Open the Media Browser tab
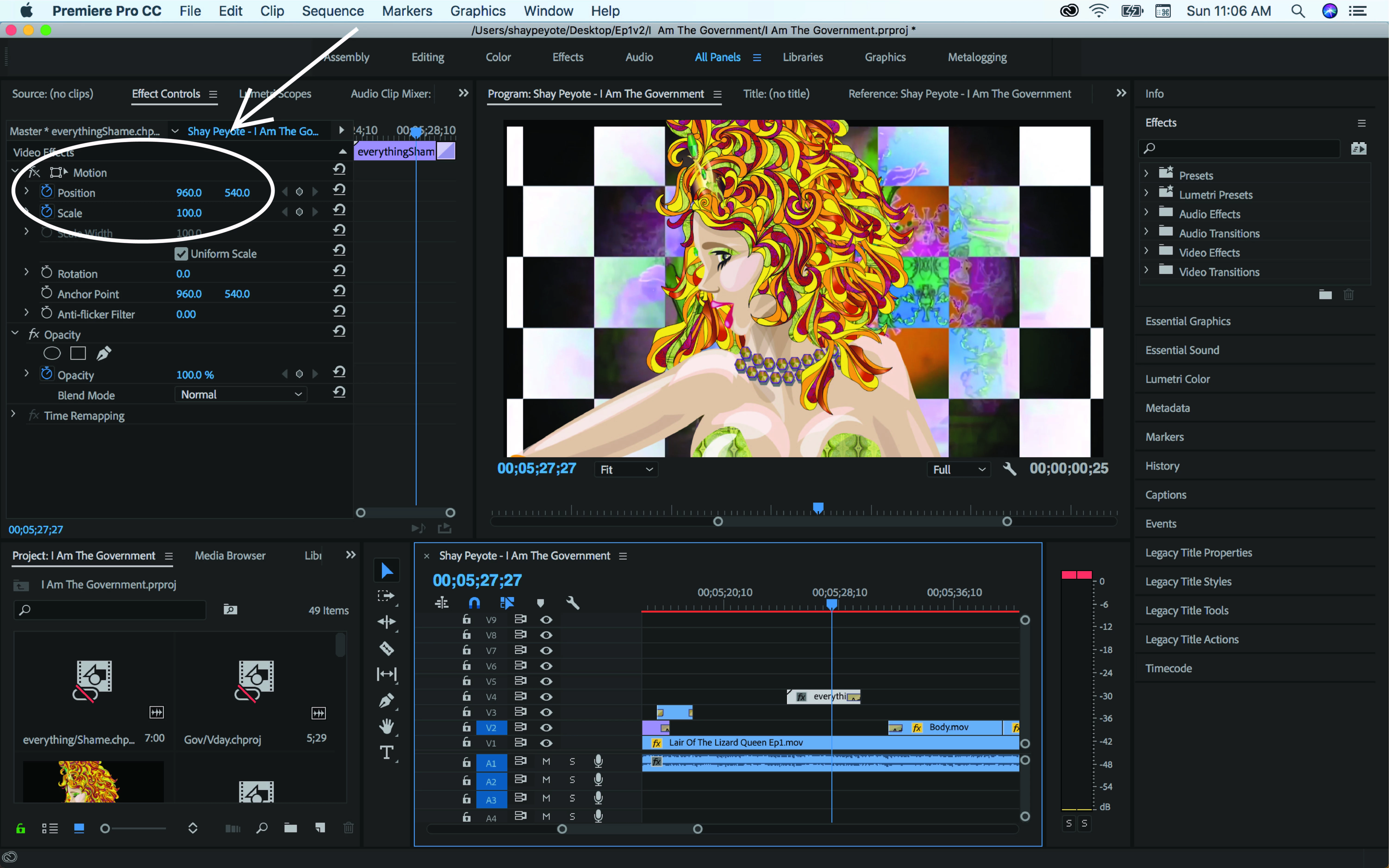 pos(230,556)
